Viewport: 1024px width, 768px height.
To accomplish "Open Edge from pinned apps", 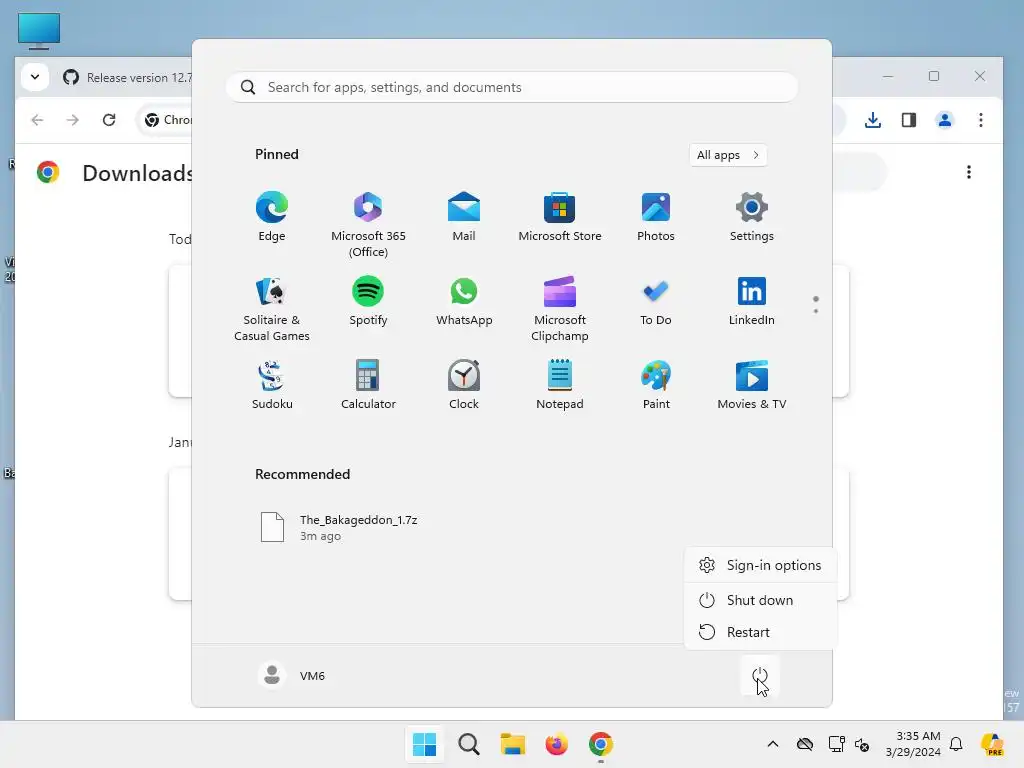I will point(272,217).
